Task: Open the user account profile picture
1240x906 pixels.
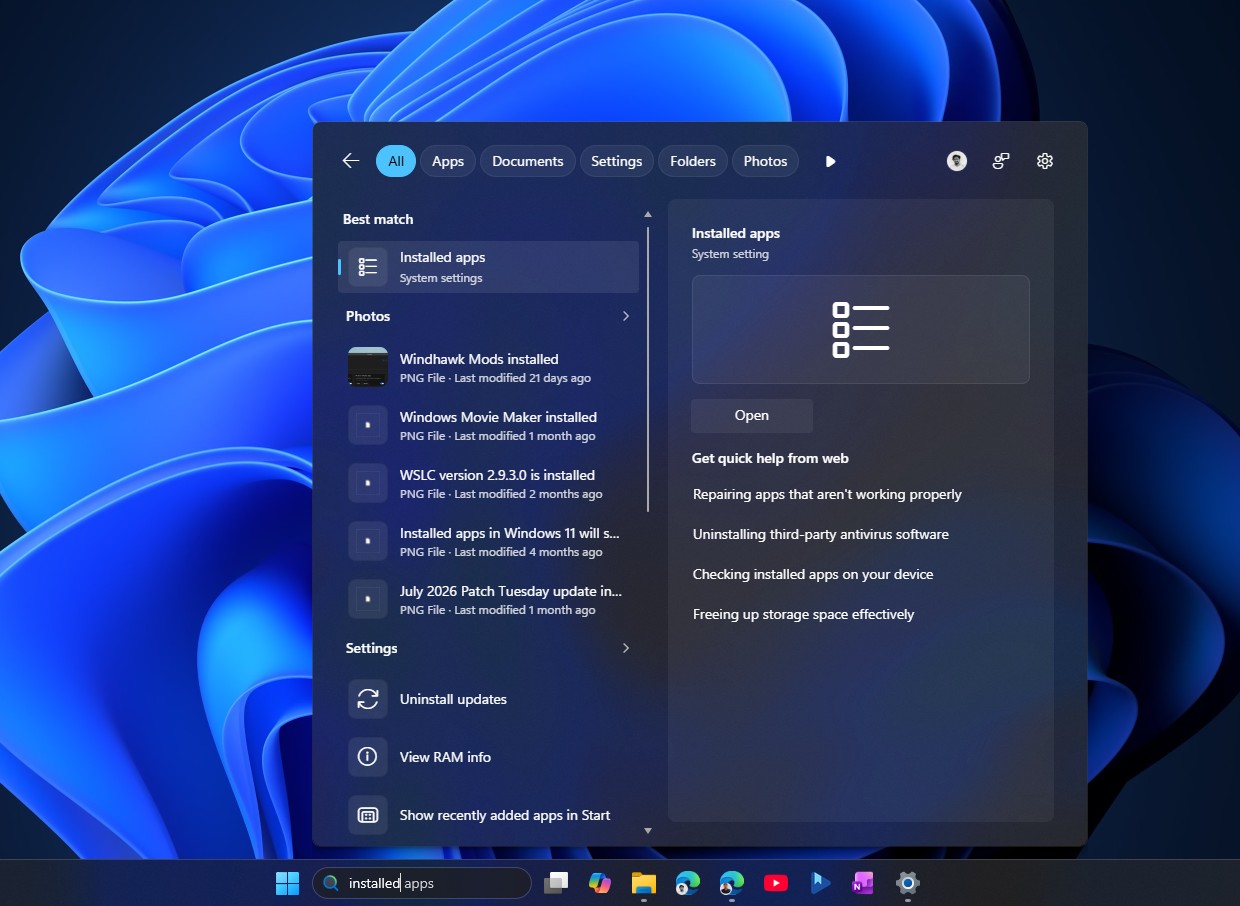Action: coord(957,161)
